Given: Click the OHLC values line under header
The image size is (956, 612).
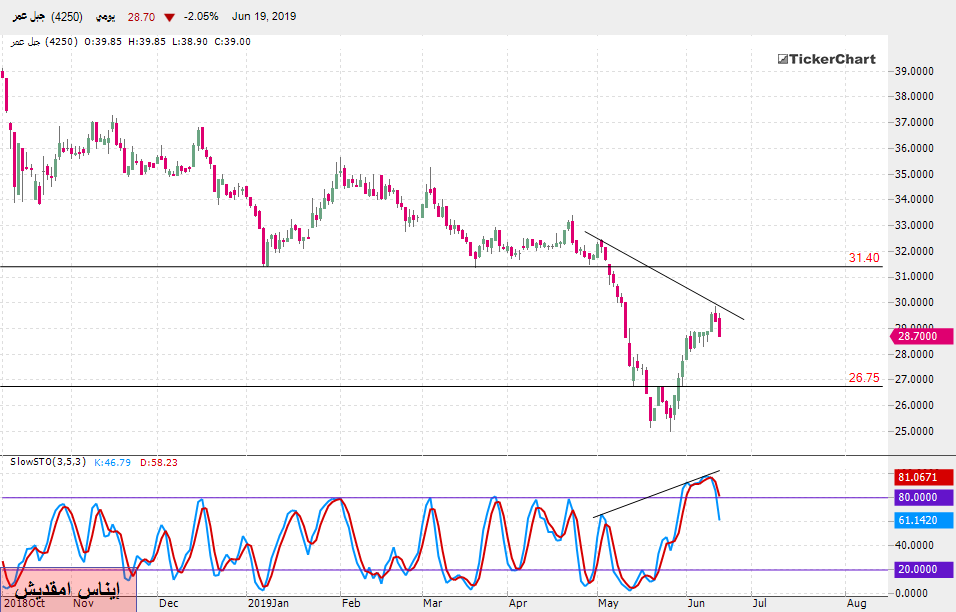Looking at the screenshot, I should pos(130,41).
